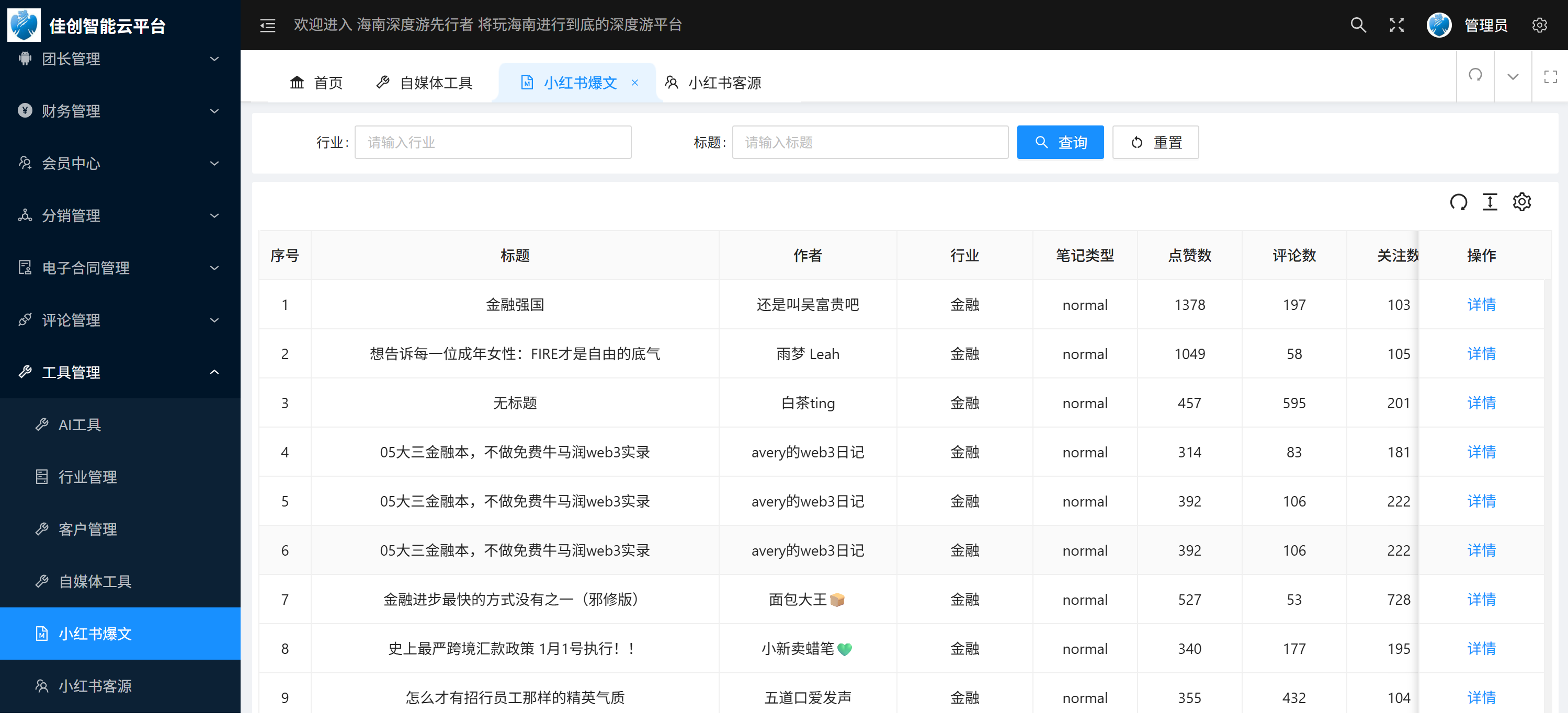Expand the 财务管理 sidebar menu
1568x713 pixels.
119,111
